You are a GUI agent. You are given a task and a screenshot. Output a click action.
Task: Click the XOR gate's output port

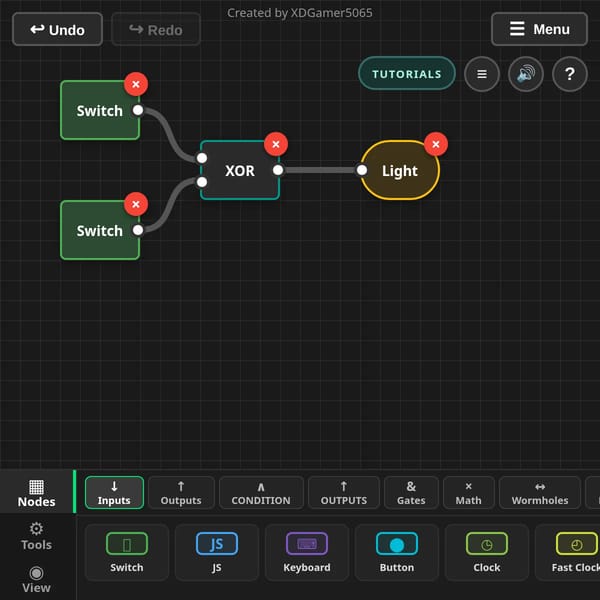pos(278,170)
